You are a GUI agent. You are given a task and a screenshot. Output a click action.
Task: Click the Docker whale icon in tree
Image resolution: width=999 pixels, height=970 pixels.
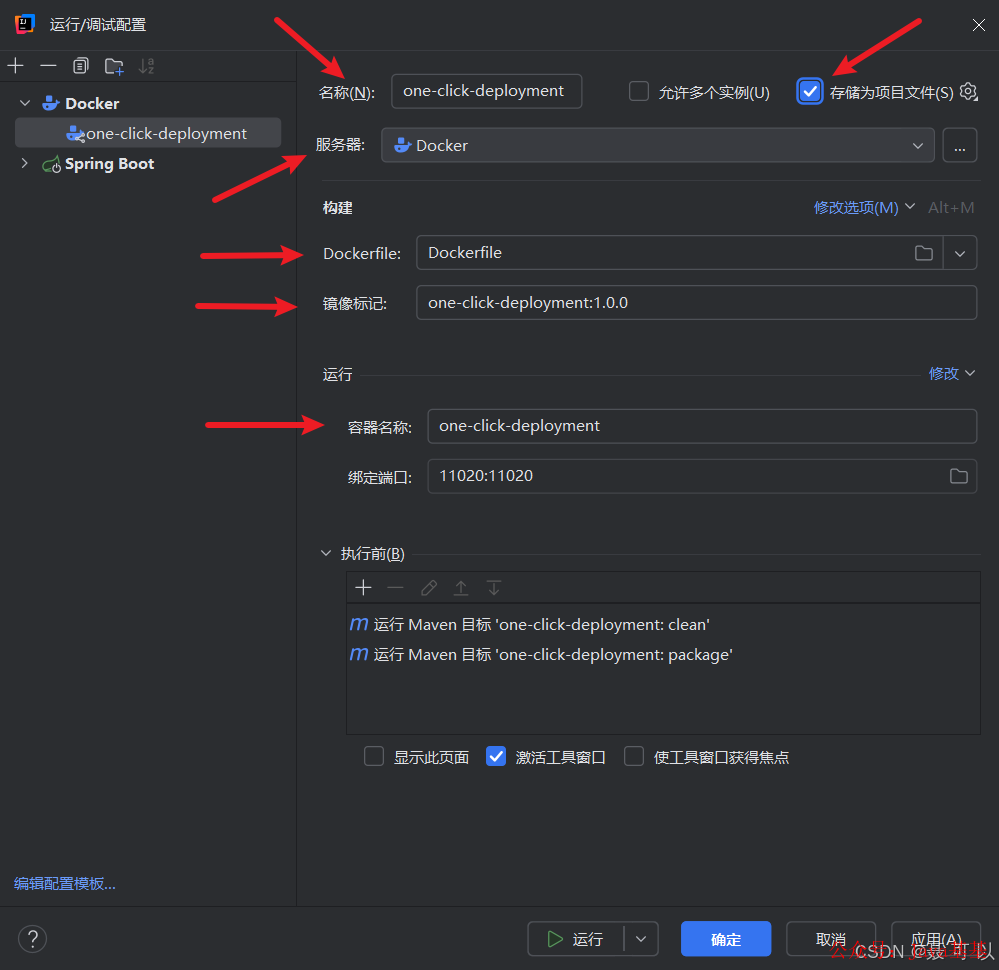tap(51, 103)
